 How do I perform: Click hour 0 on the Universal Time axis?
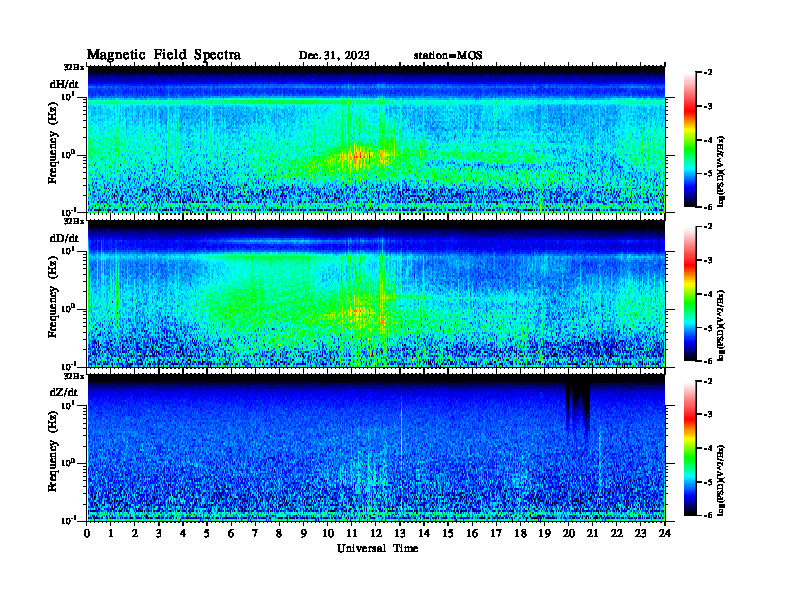(87, 534)
